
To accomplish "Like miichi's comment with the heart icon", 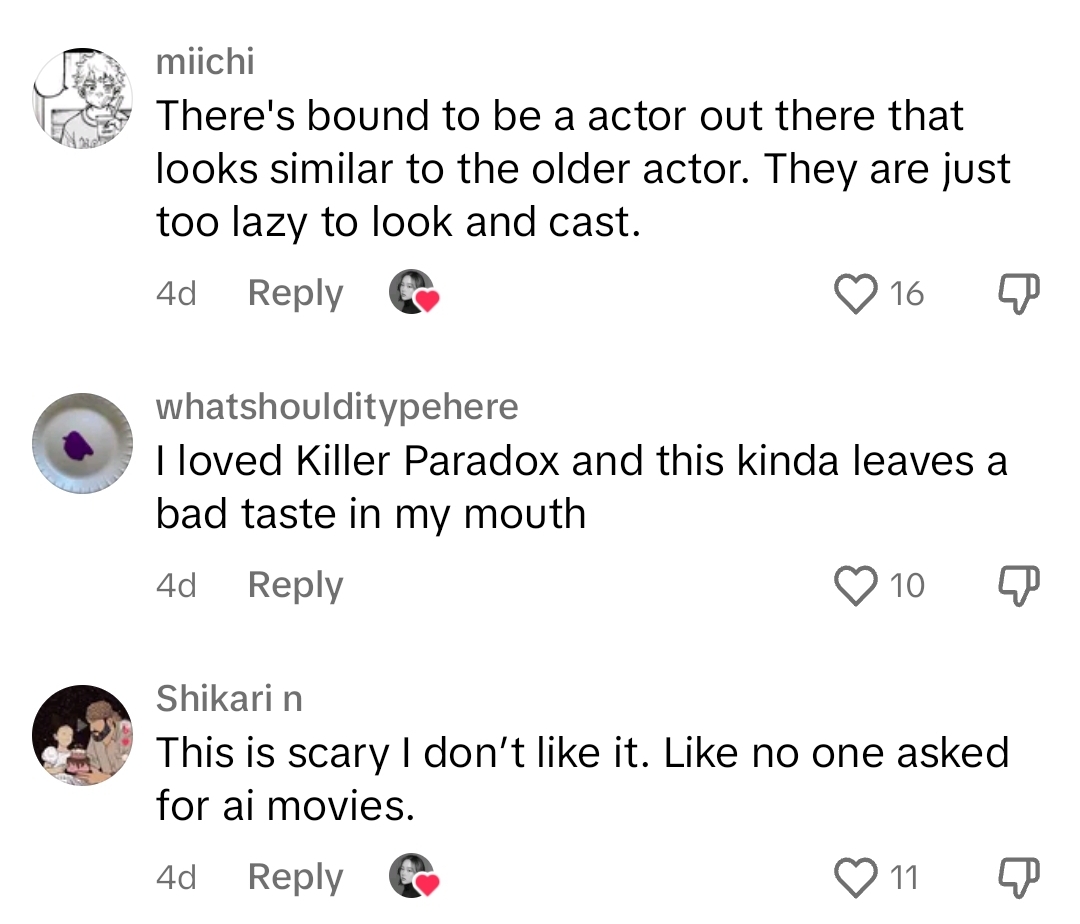I will click(x=855, y=293).
